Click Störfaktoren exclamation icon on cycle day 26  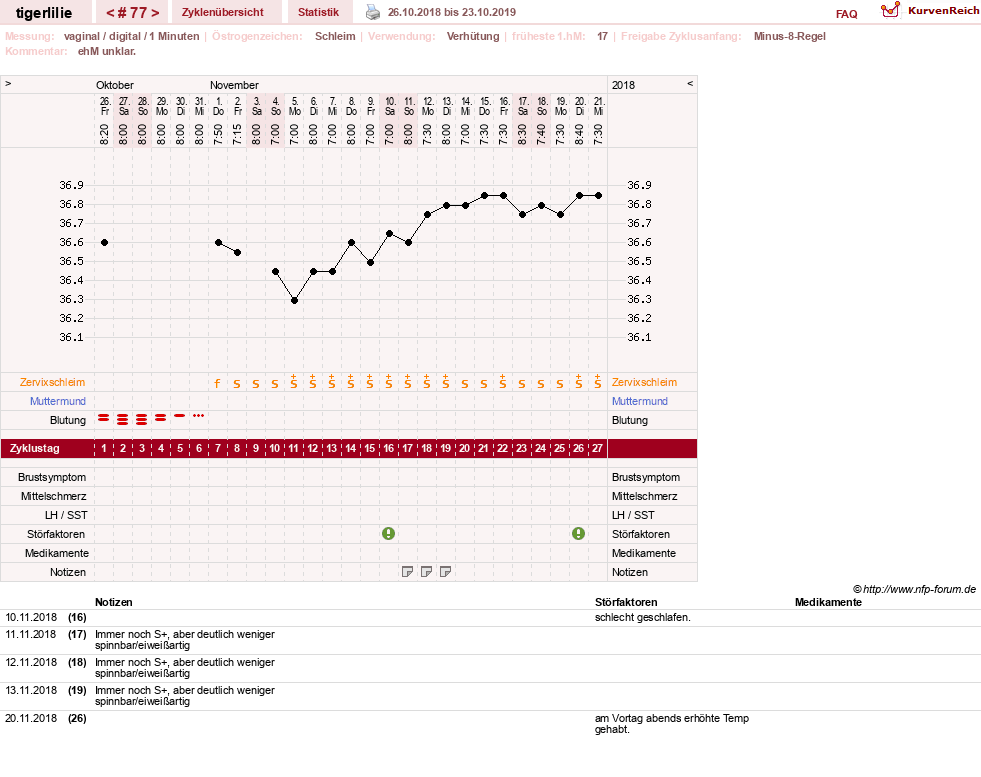point(579,534)
